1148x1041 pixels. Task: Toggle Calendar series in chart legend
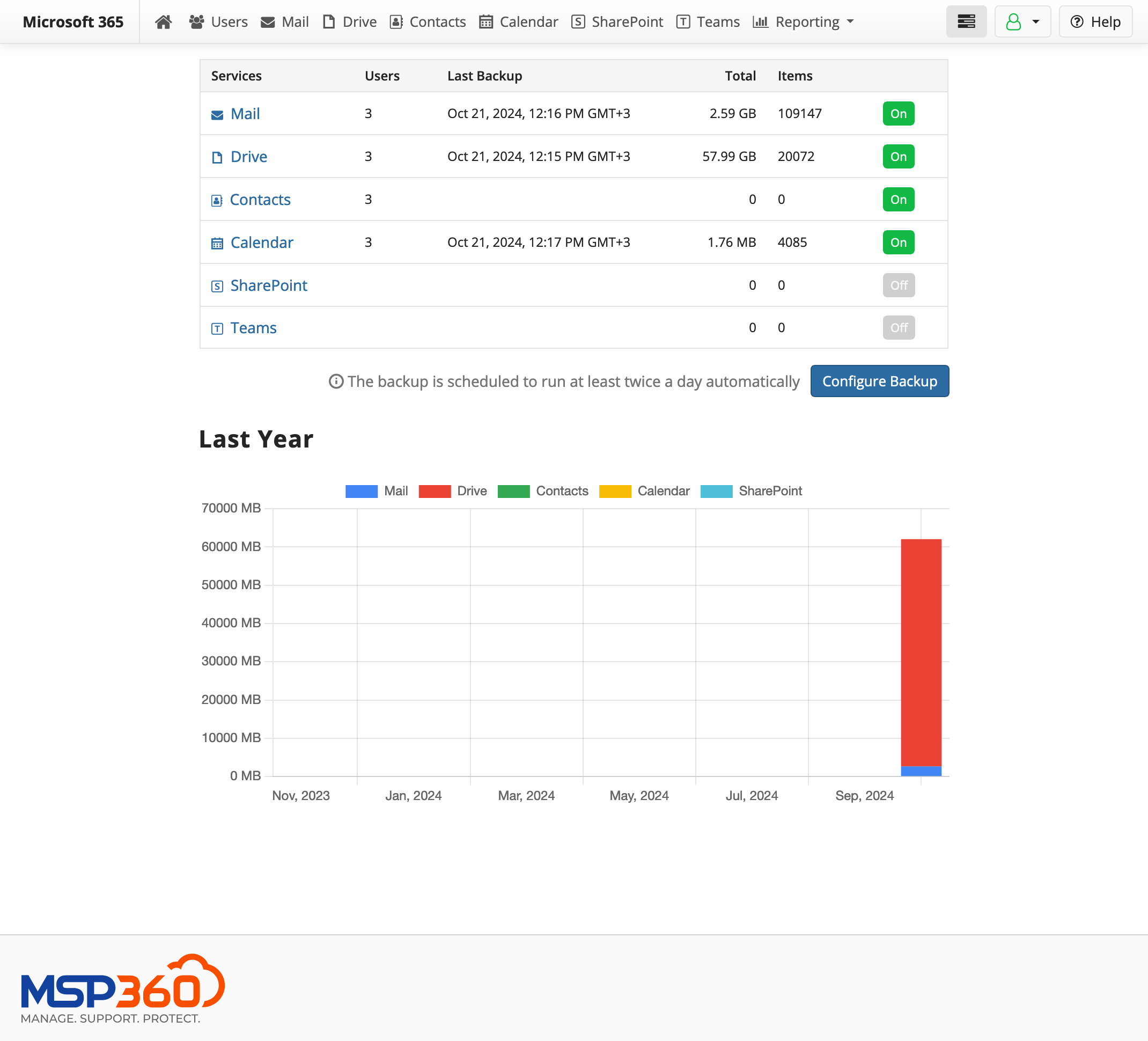coord(644,491)
